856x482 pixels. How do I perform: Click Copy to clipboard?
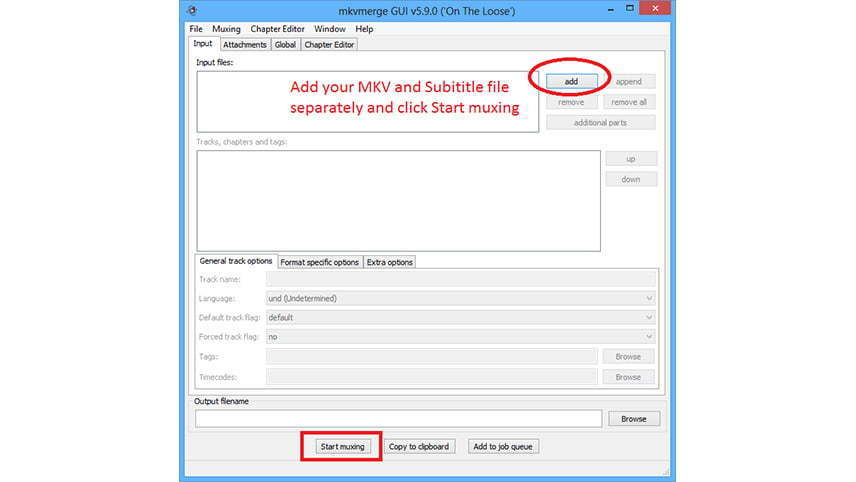coord(419,447)
